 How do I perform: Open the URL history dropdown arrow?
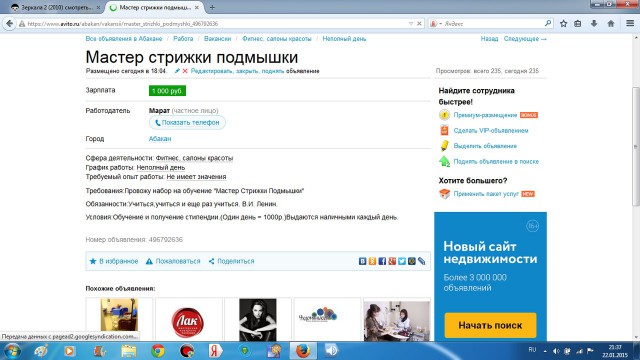[x=411, y=24]
